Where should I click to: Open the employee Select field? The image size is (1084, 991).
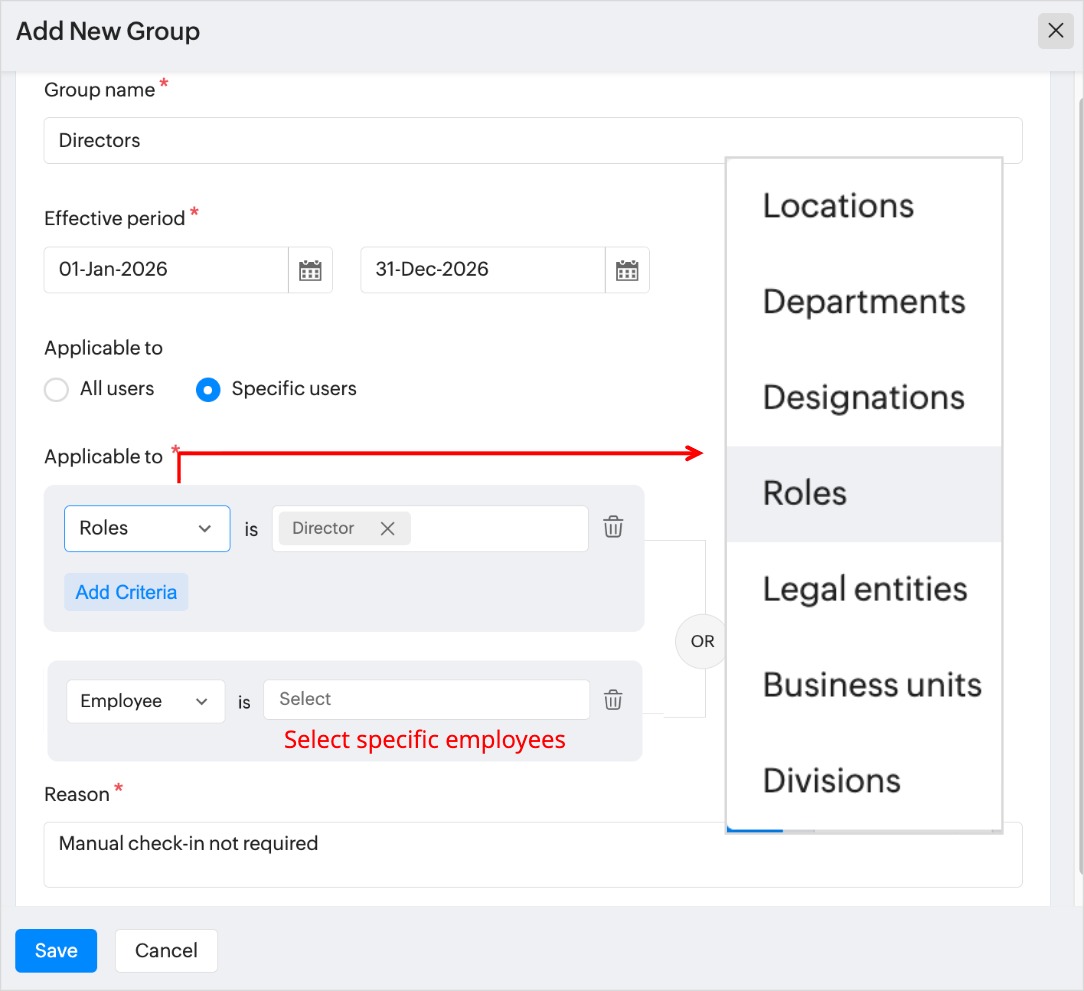pyautogui.click(x=426, y=700)
